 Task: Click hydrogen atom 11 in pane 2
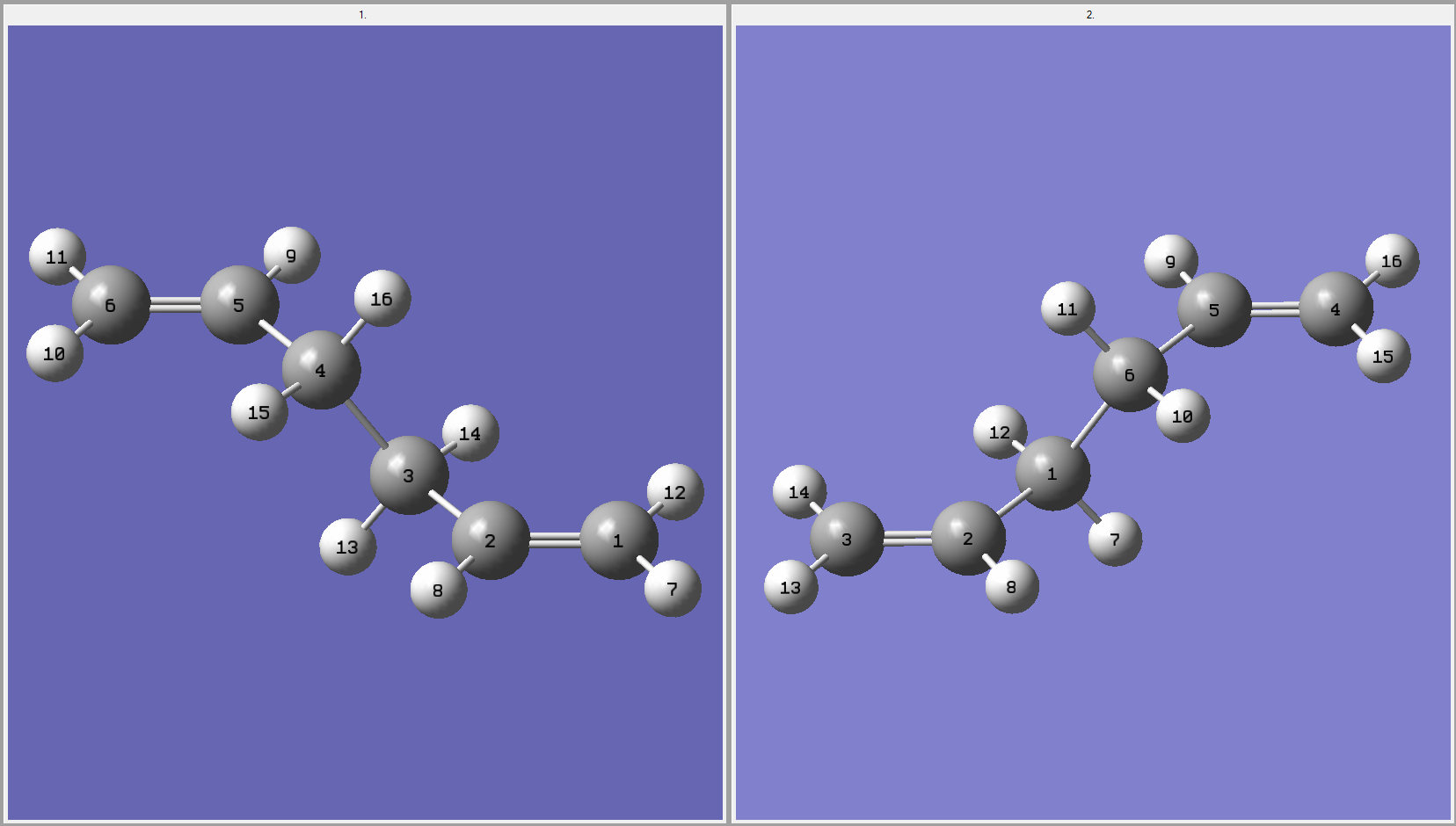(x=1068, y=308)
